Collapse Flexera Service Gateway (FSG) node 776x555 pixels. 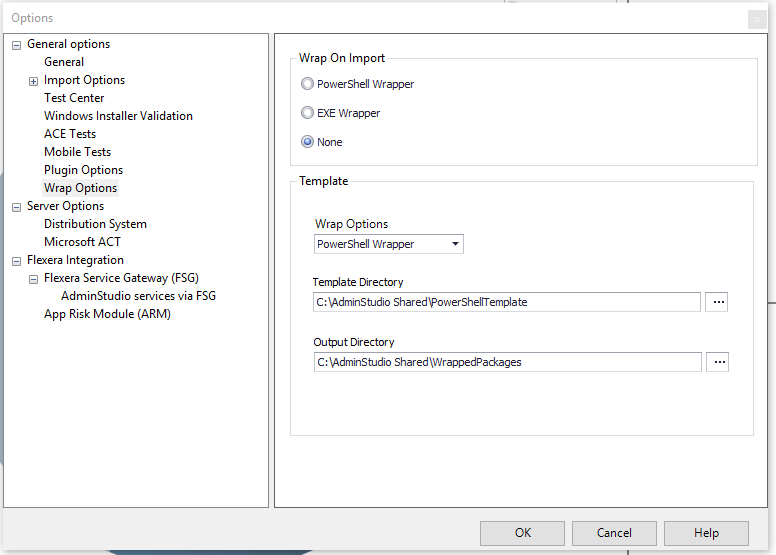(x=33, y=279)
